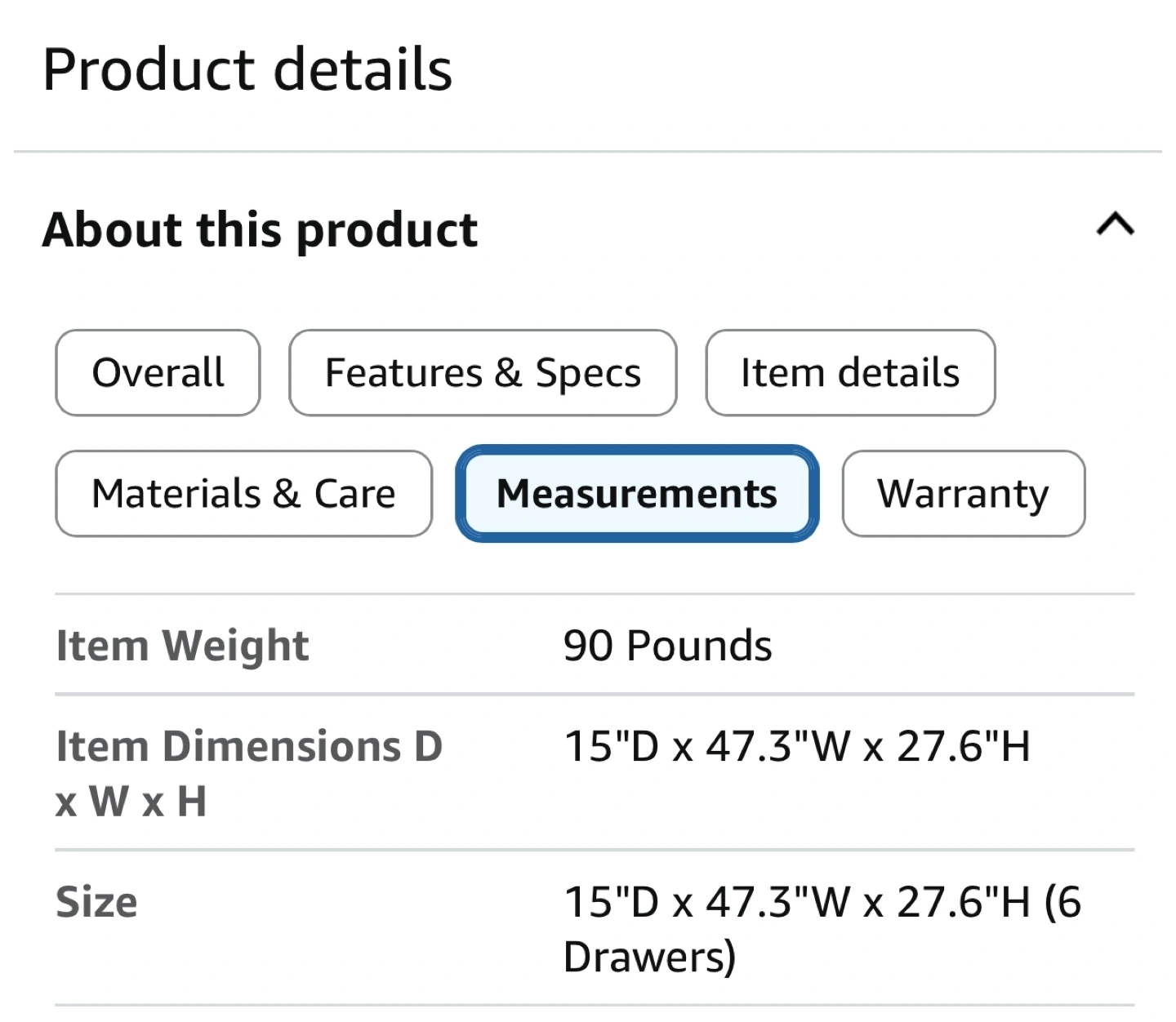
Task: View the Warranty tab
Action: [x=963, y=494]
